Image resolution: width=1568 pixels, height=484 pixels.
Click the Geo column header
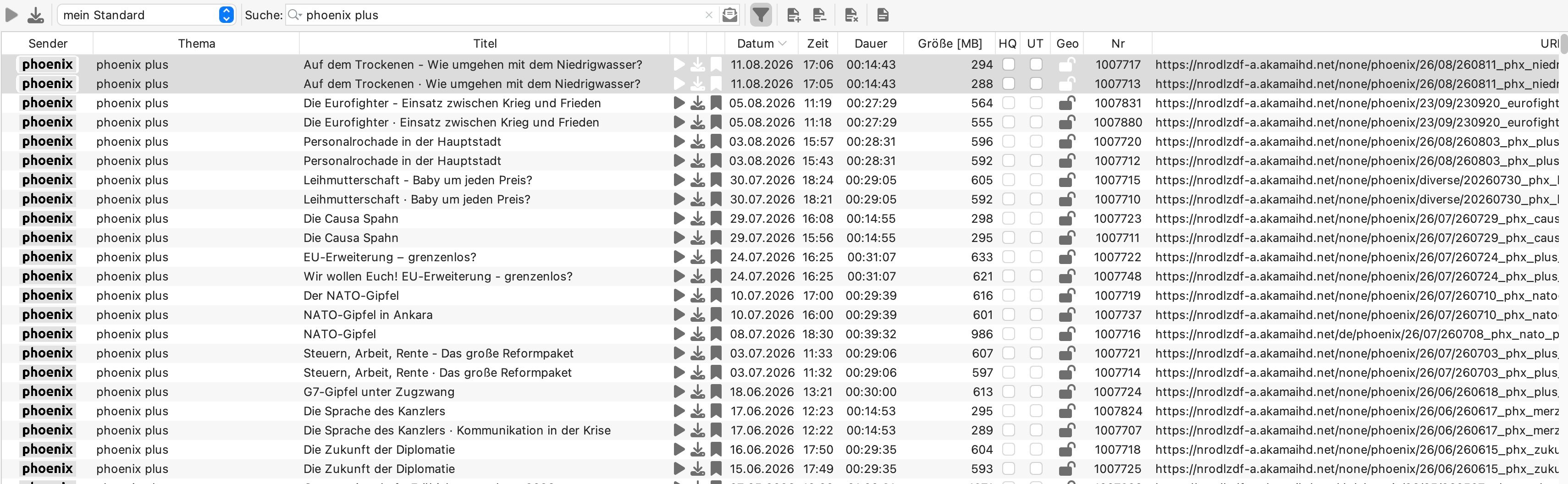(1067, 43)
